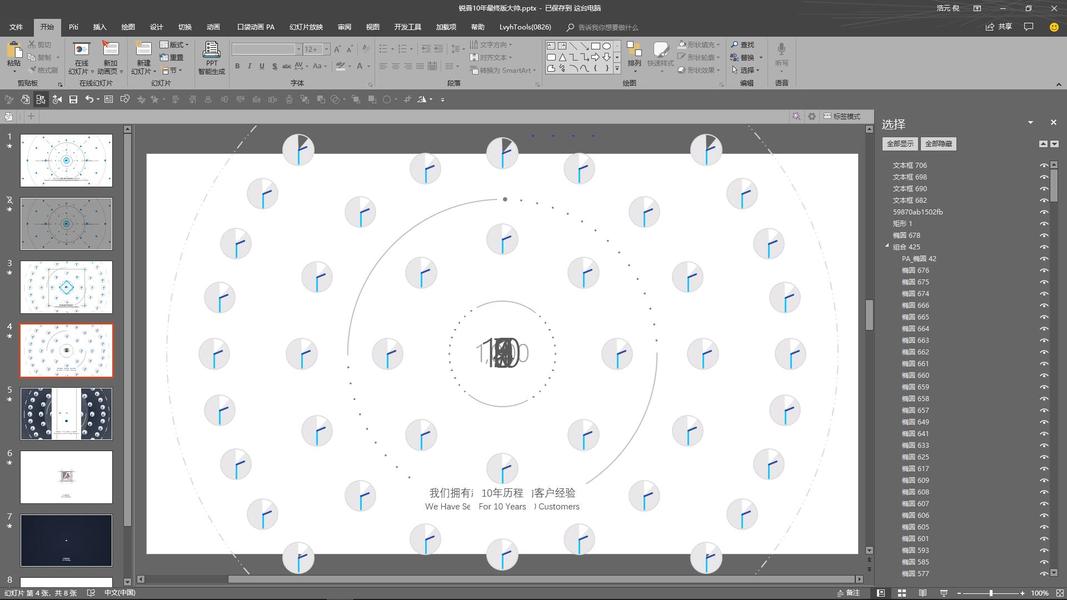Open the File (文件) tab

[x=16, y=27]
